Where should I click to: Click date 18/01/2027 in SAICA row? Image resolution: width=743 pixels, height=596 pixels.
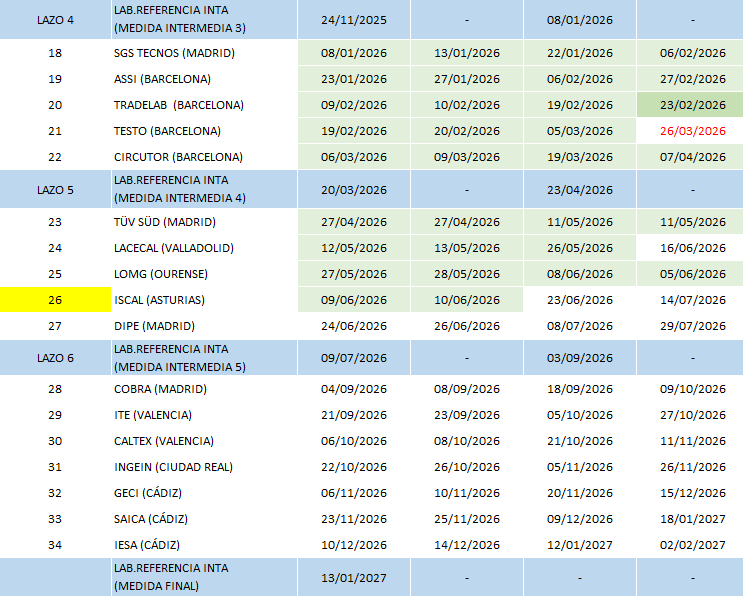(x=692, y=519)
